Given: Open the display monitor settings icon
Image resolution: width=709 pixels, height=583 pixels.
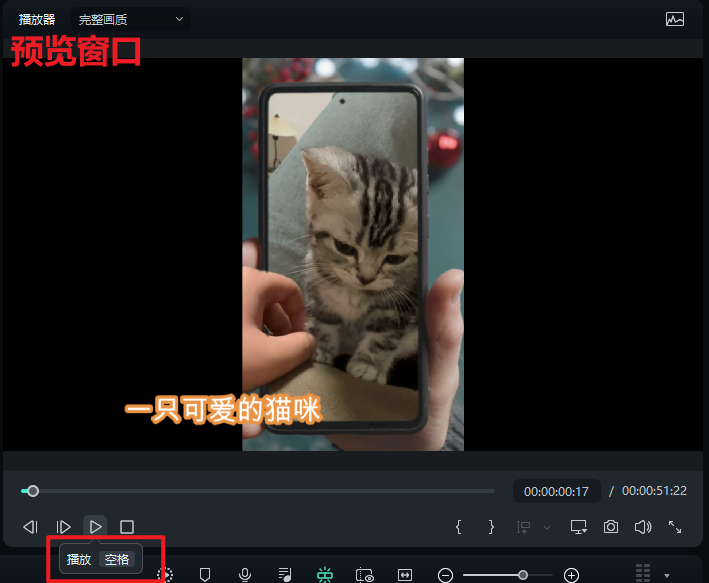Looking at the screenshot, I should click(x=578, y=526).
